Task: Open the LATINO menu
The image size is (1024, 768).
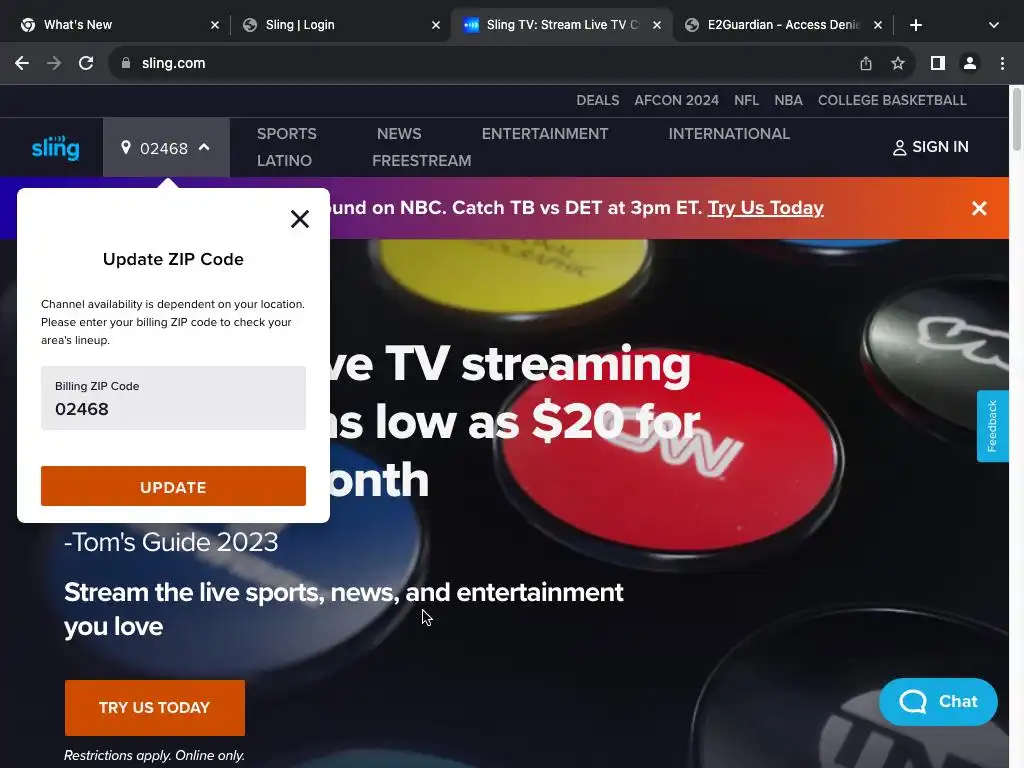Action: coord(284,161)
